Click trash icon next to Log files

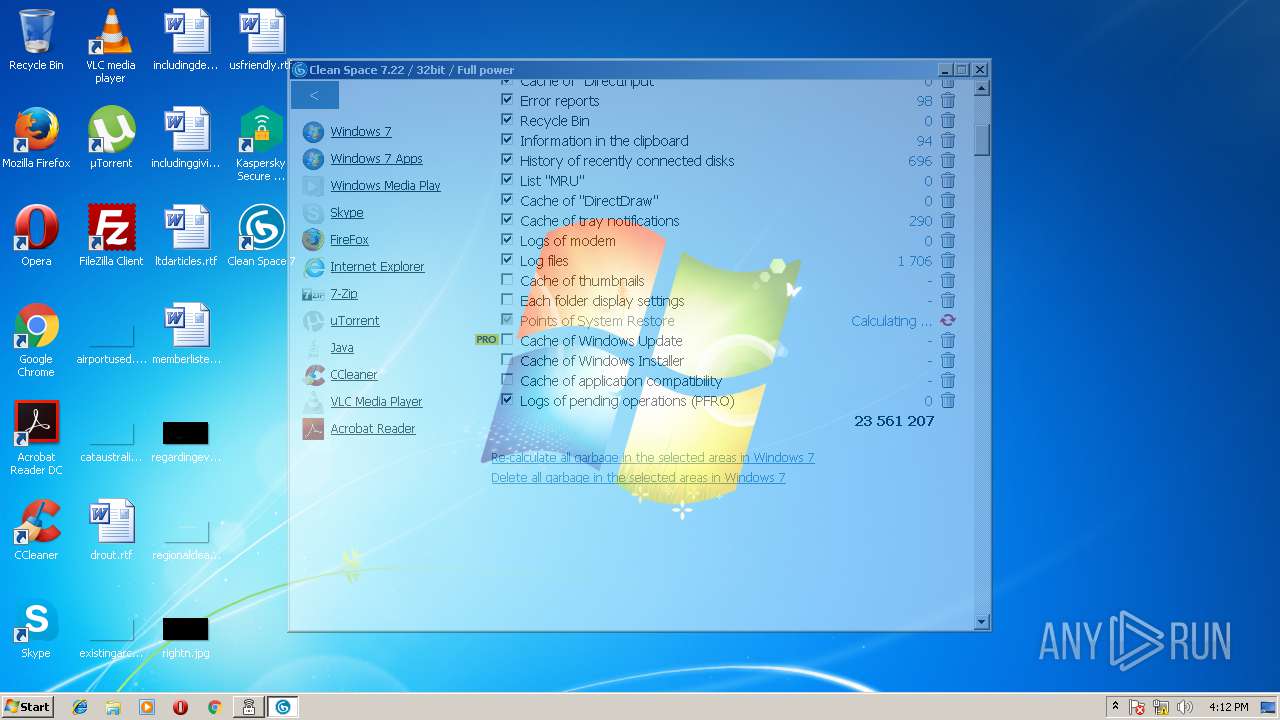tap(948, 261)
